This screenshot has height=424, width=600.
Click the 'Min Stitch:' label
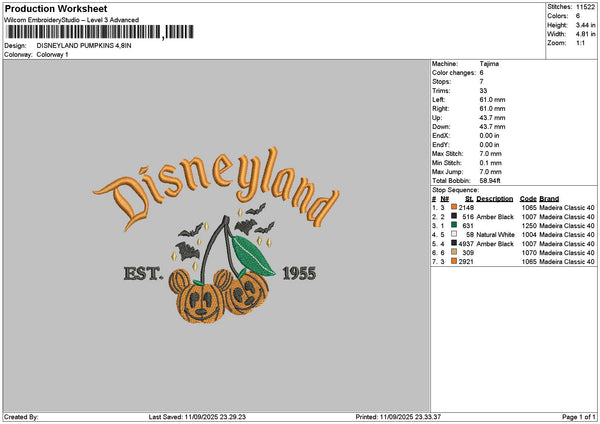[x=447, y=163]
